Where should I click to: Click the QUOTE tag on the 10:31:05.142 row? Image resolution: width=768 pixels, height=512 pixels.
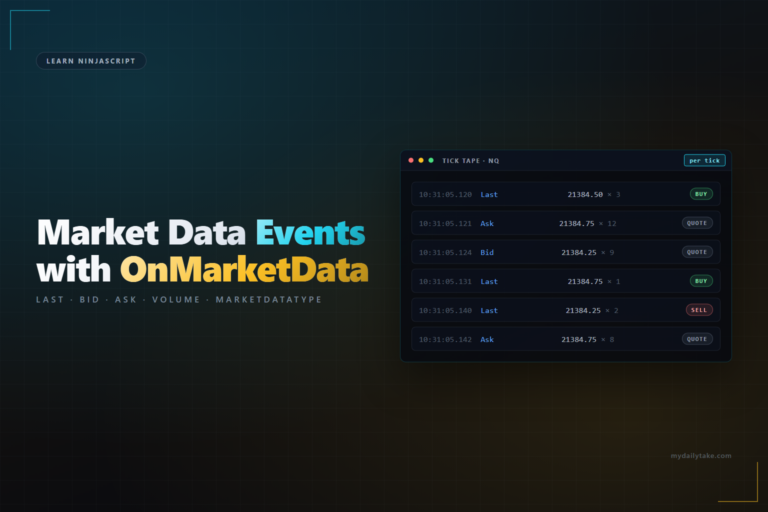click(x=697, y=339)
